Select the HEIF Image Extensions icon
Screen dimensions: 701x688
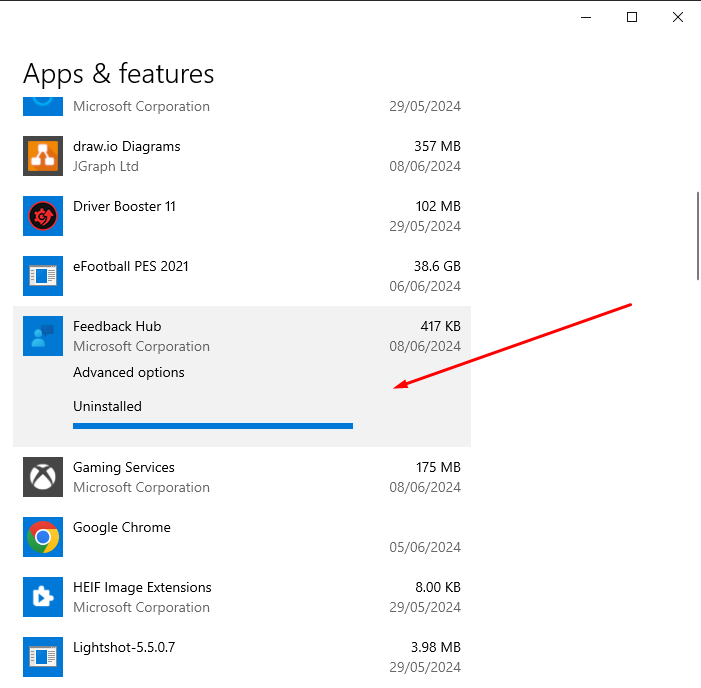click(x=43, y=597)
